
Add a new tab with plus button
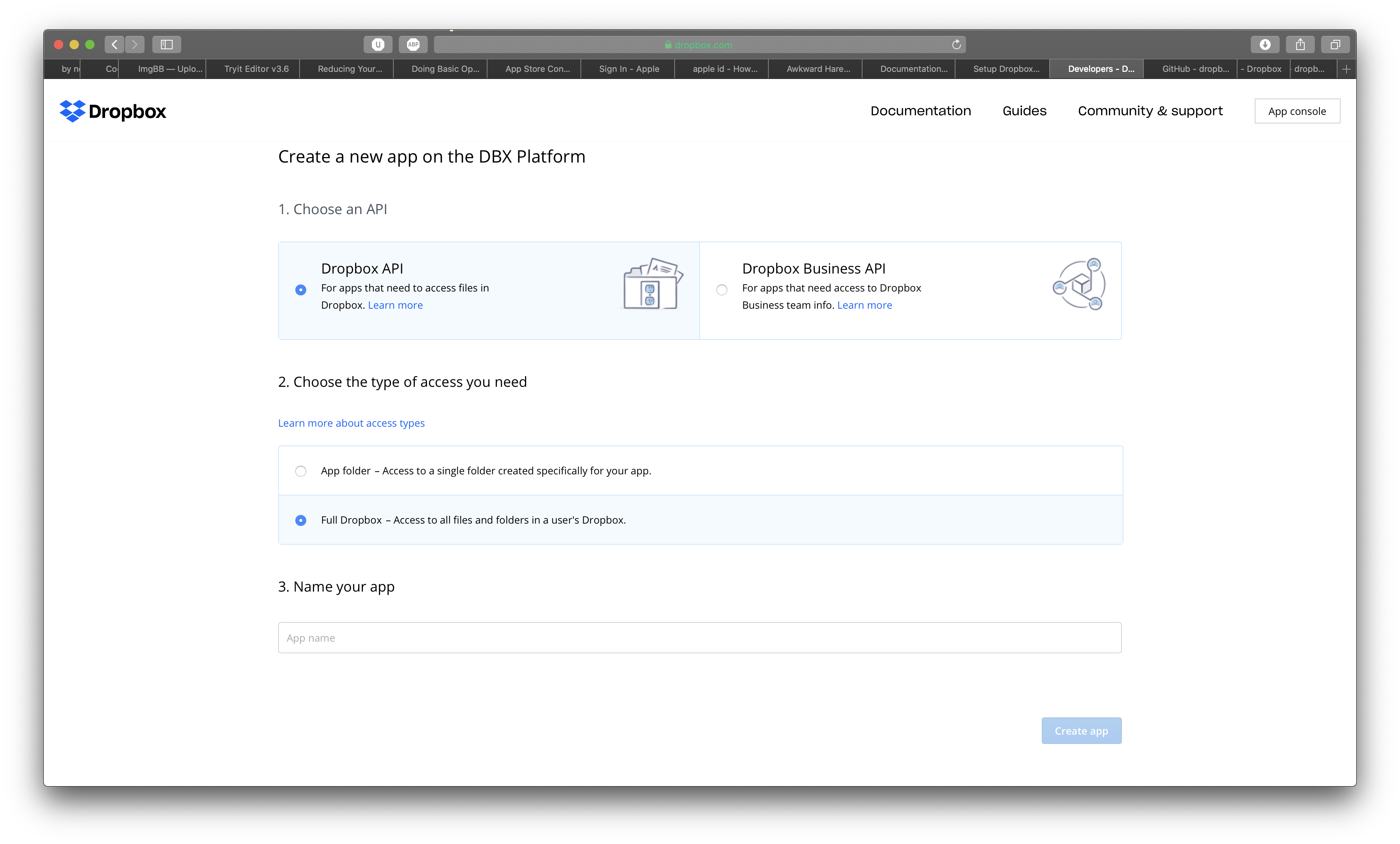pos(1346,69)
